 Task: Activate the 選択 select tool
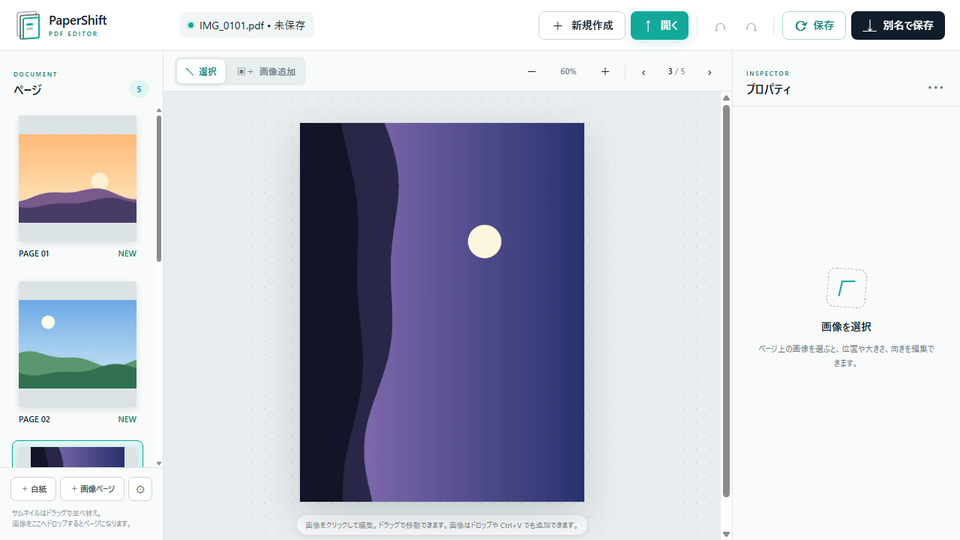point(201,72)
